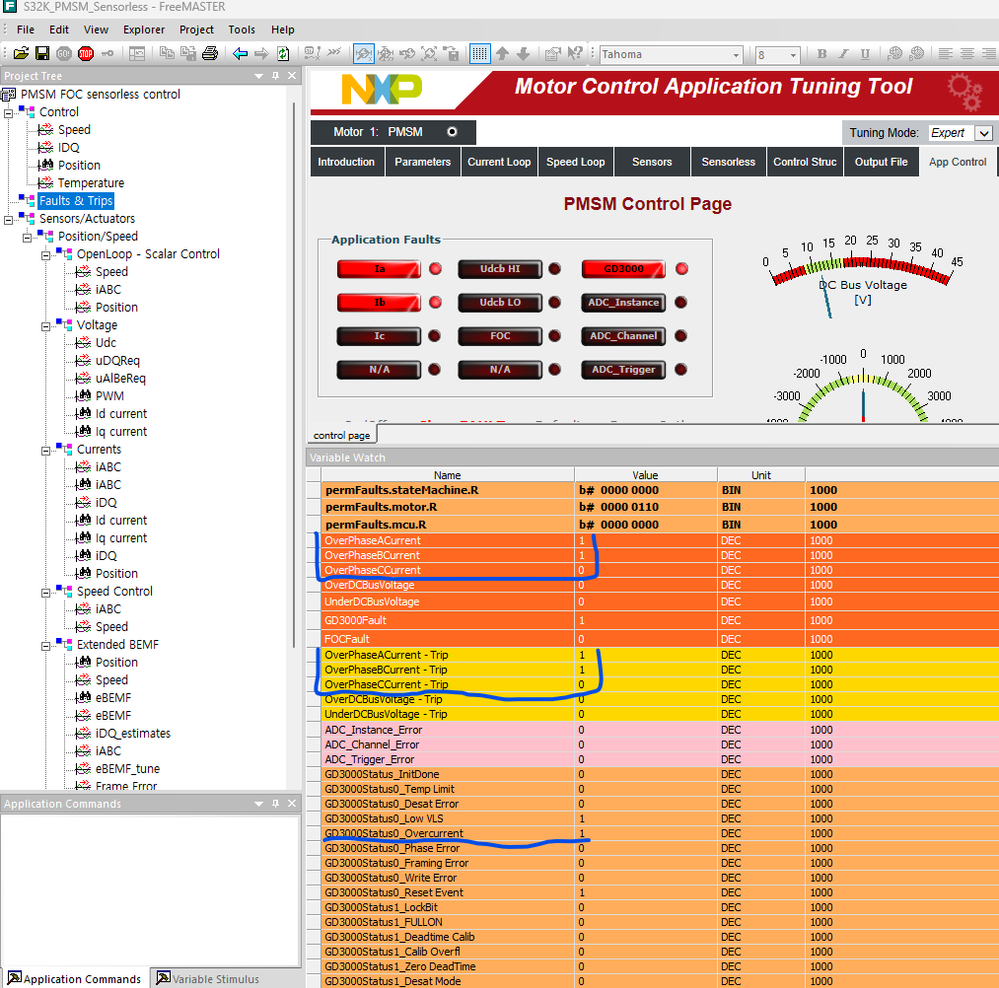
Task: Open the Output File tab
Action: (881, 162)
